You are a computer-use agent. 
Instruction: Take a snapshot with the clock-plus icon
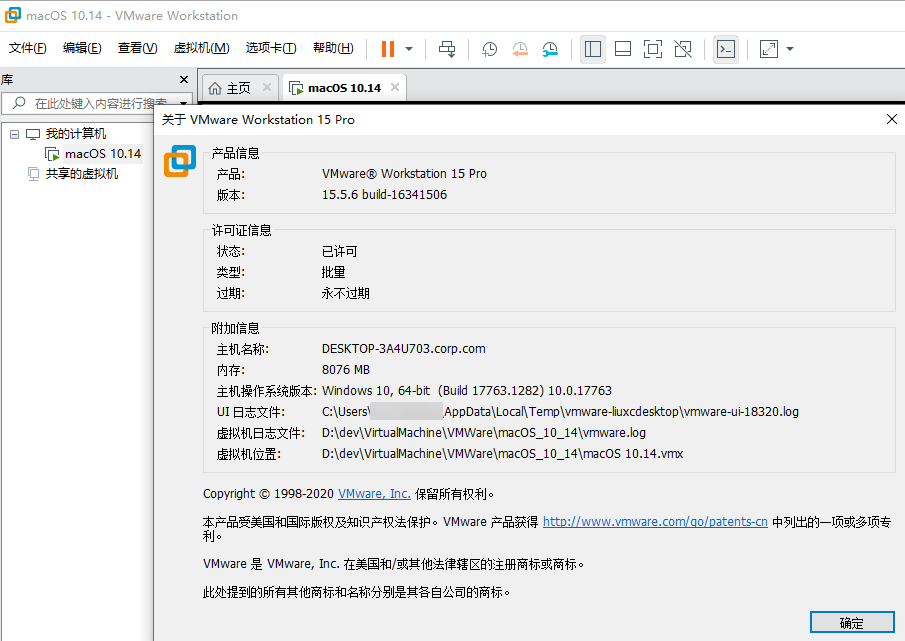point(489,49)
